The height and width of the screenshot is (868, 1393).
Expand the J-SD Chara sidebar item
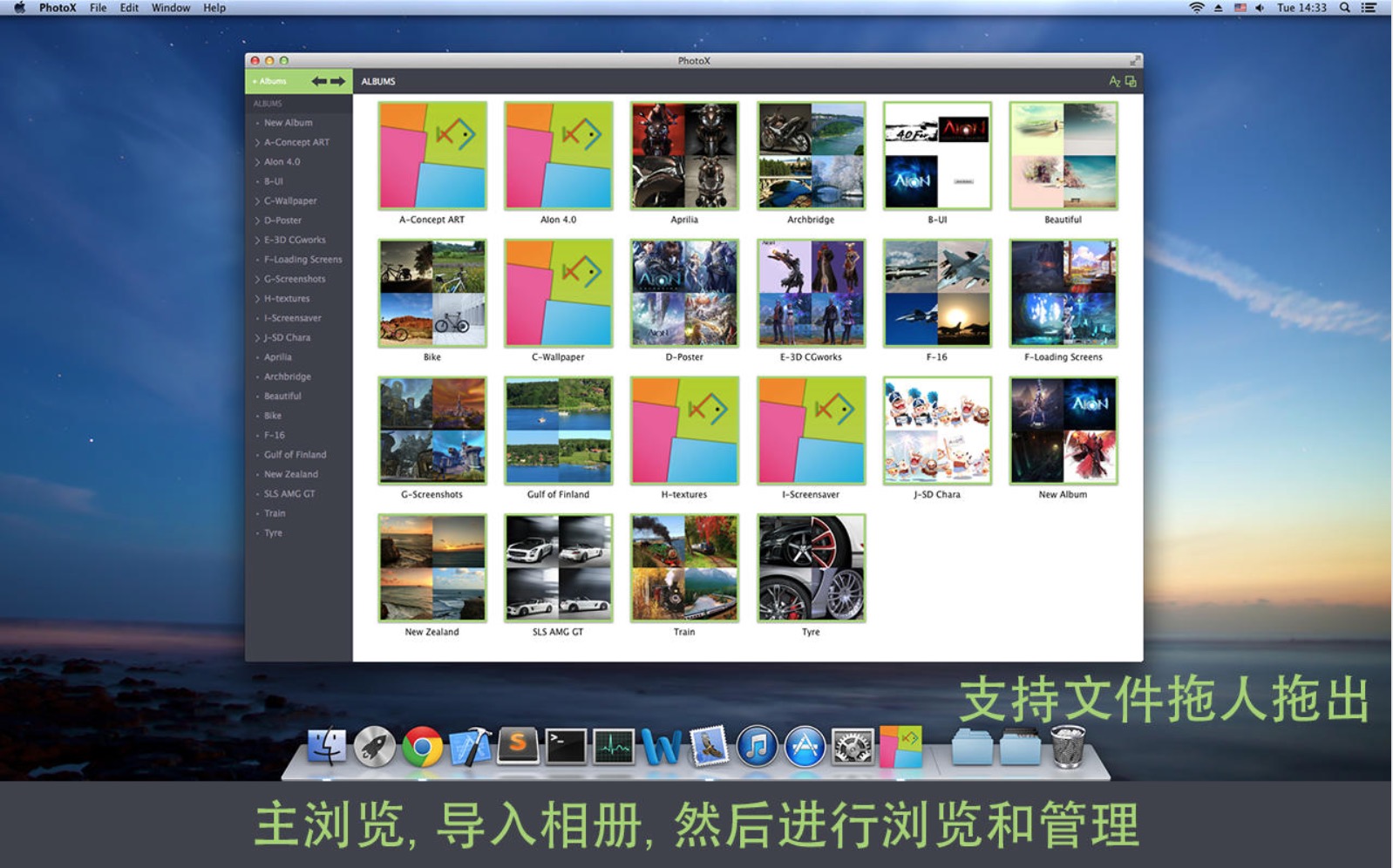point(257,338)
